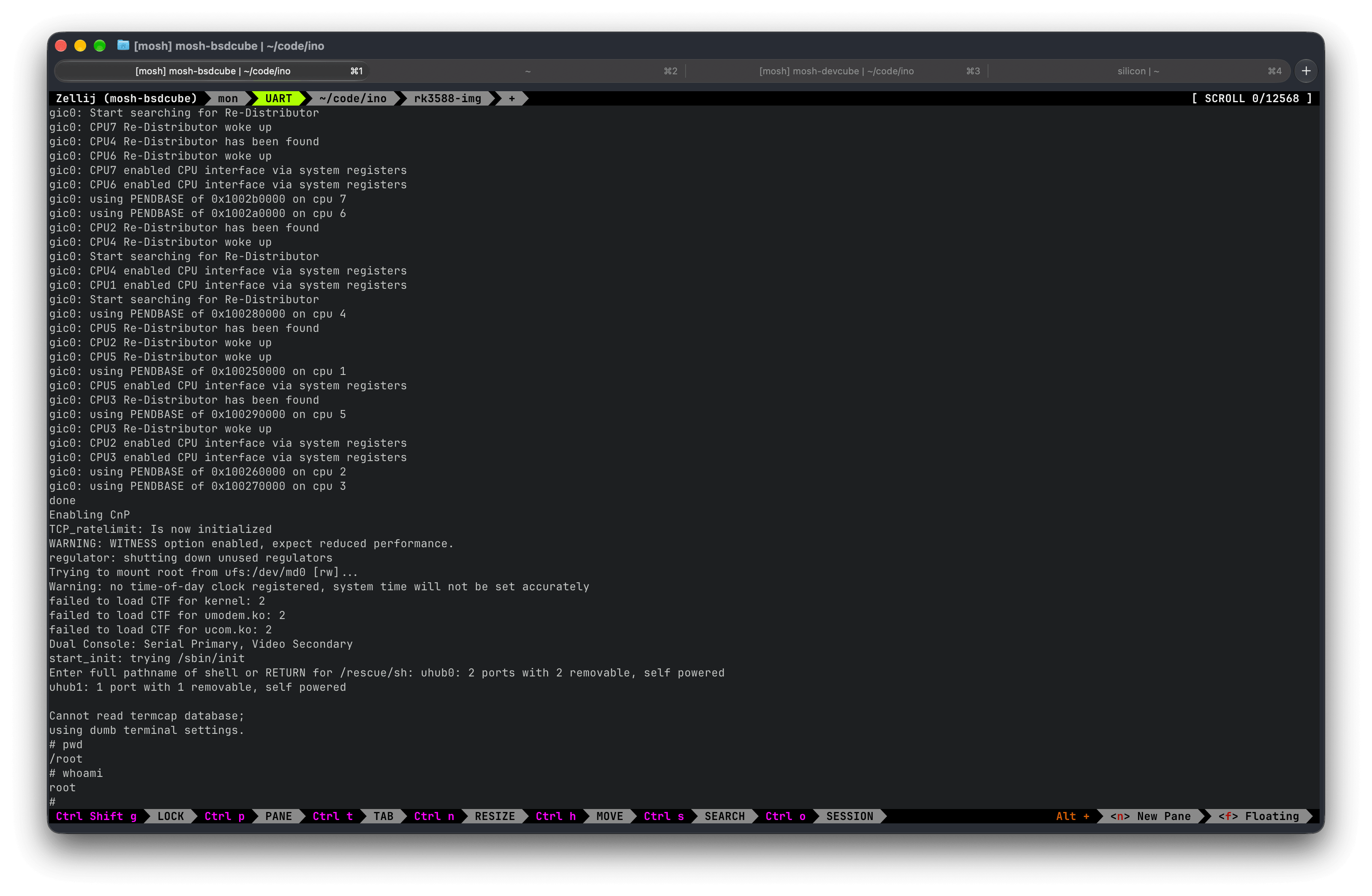The height and width of the screenshot is (896, 1372).
Task: Click the last empty '#' shell prompt
Action: click(x=52, y=802)
